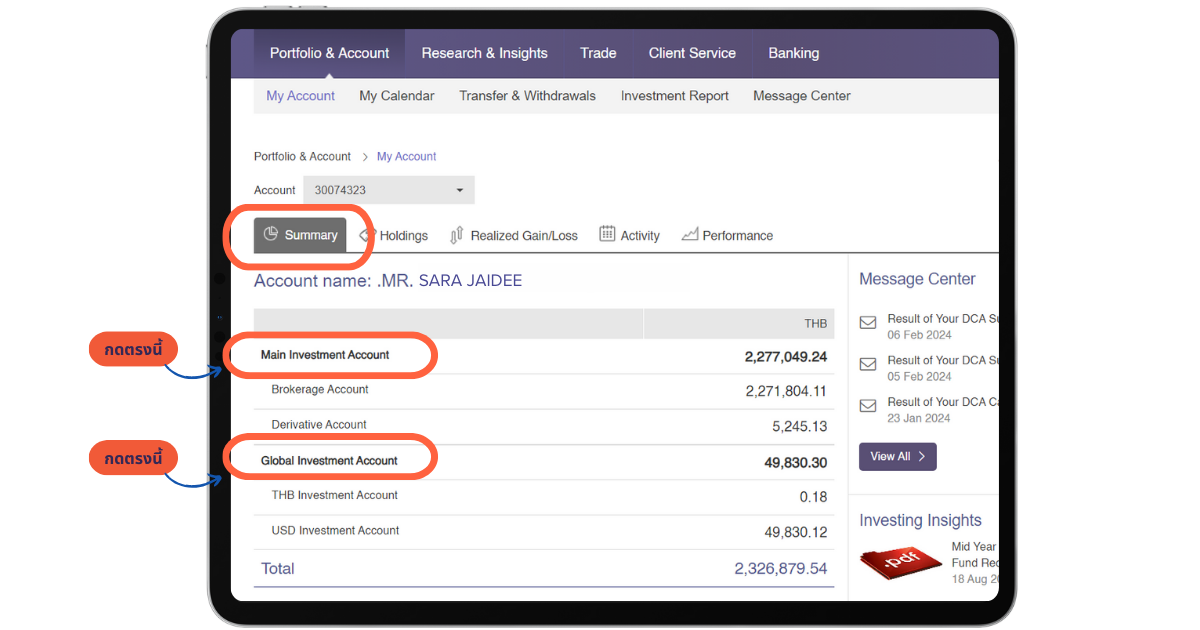Open the 06 Feb 2024 message envelope

click(868, 323)
